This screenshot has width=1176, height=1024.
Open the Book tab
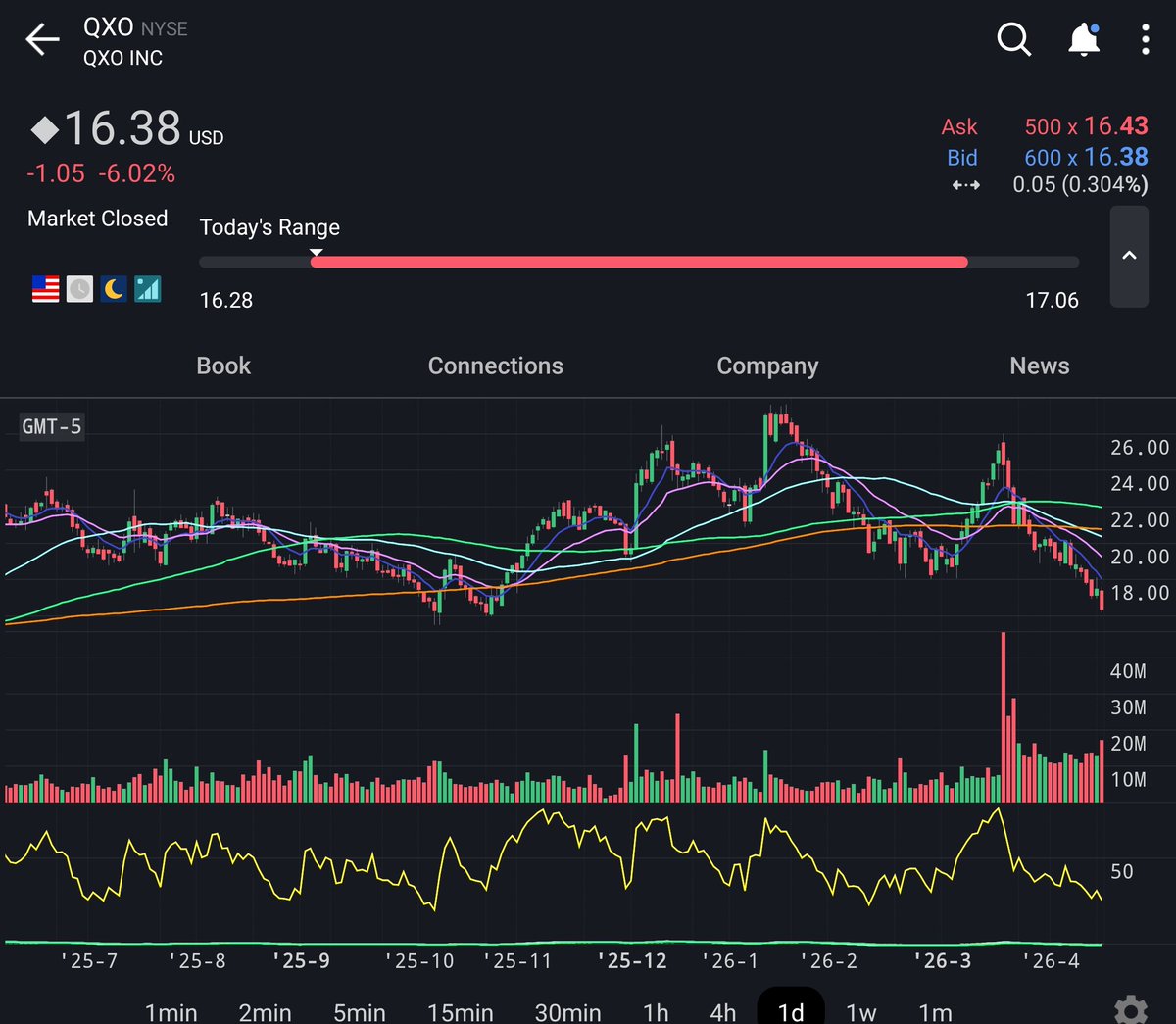223,366
